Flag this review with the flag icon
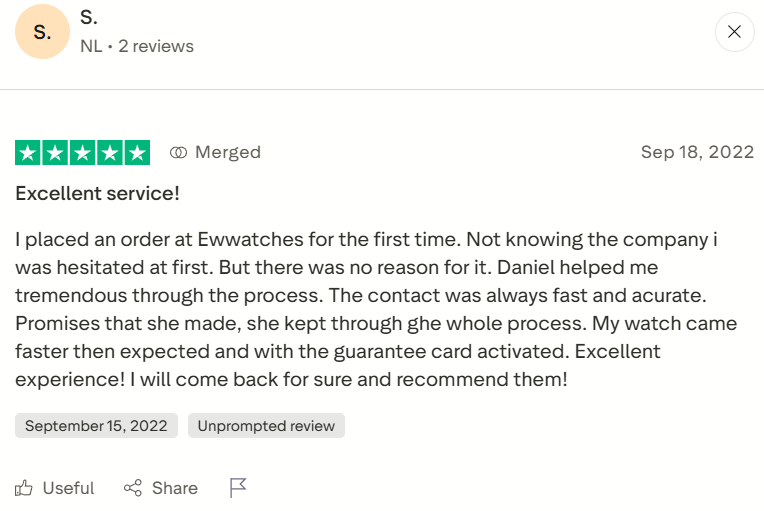The image size is (764, 511). tap(238, 488)
